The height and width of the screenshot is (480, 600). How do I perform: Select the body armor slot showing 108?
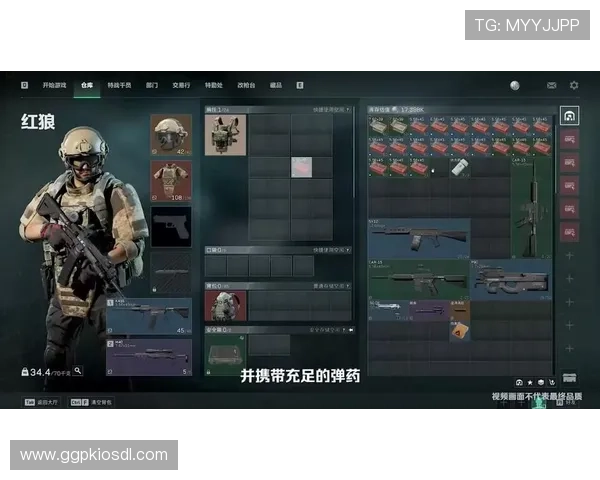[x=171, y=181]
